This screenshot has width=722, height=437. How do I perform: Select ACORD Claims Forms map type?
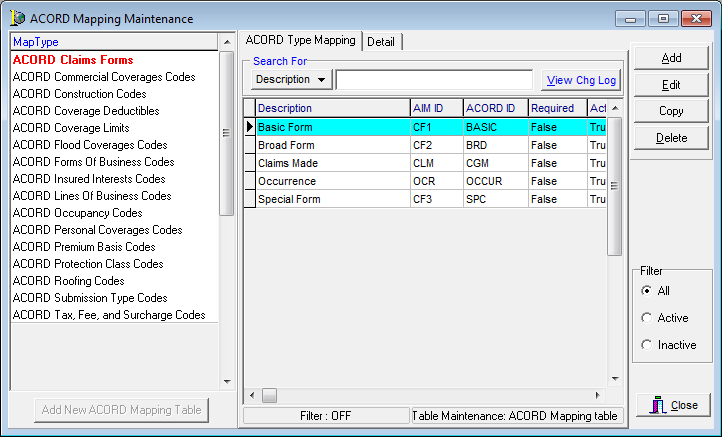click(114, 60)
